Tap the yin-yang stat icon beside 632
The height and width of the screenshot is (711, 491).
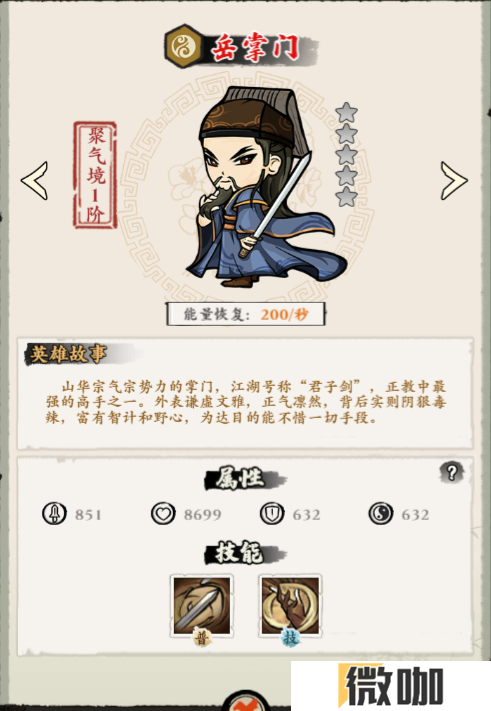click(x=381, y=514)
